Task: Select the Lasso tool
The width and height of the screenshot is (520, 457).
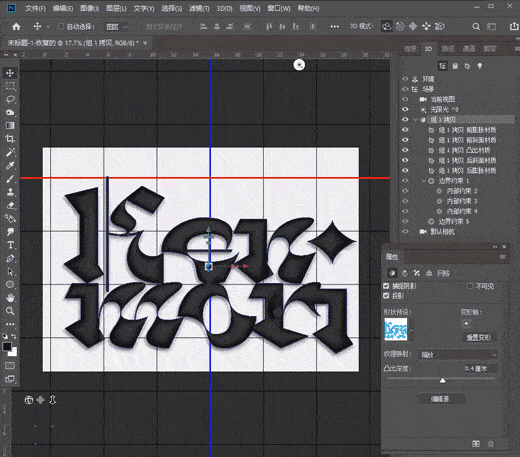Action: coord(10,99)
